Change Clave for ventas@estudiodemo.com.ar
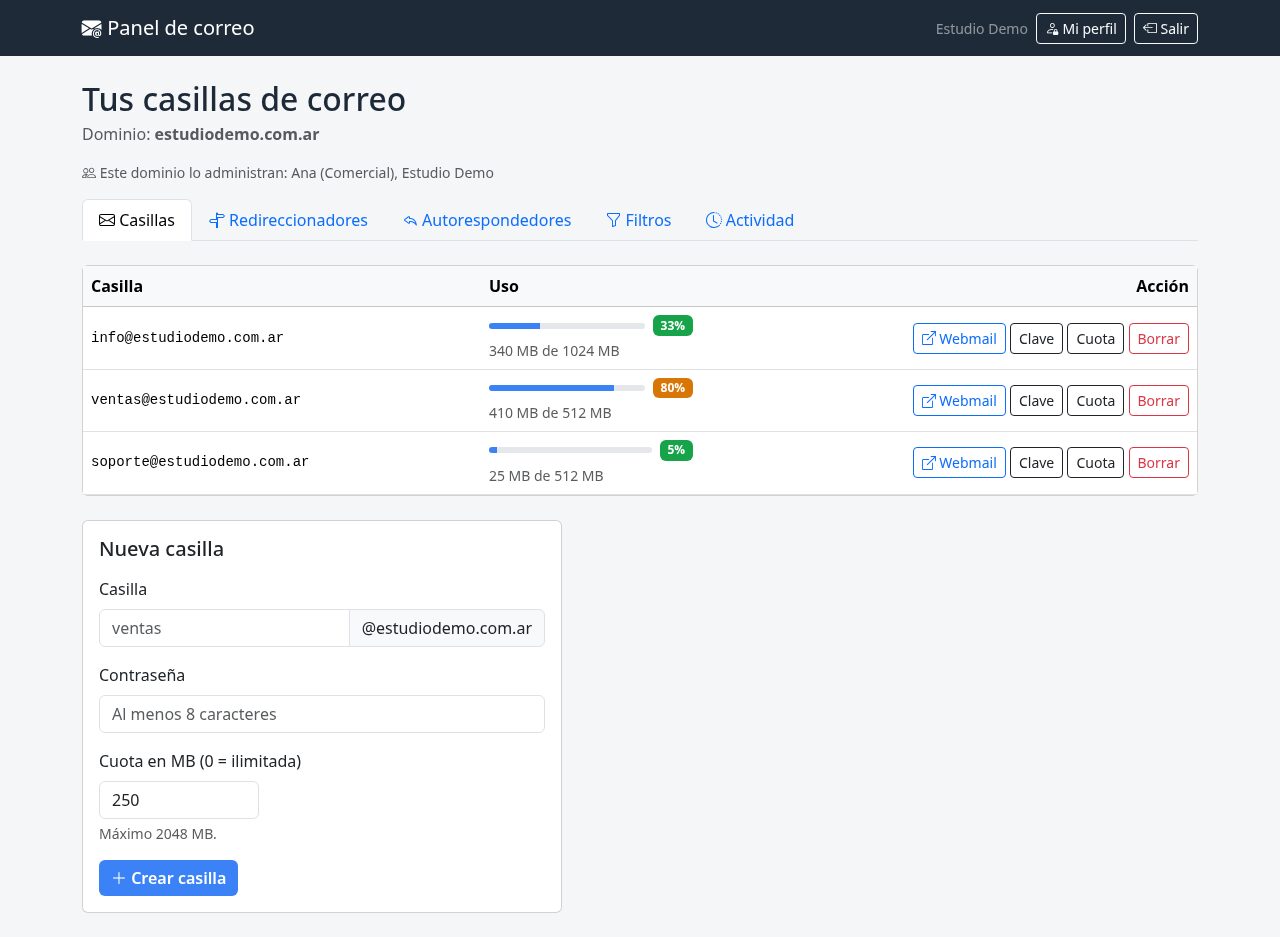The image size is (1280, 937). pyautogui.click(x=1036, y=401)
